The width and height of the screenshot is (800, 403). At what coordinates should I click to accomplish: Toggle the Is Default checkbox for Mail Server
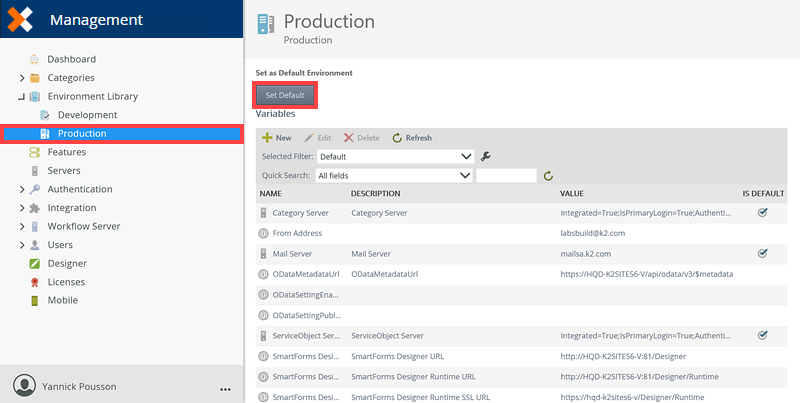762,254
